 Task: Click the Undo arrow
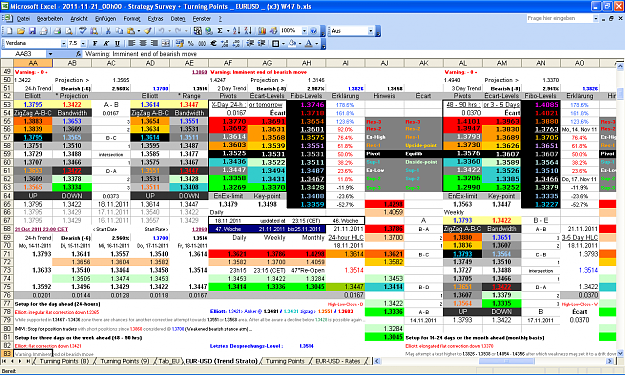click(161, 31)
